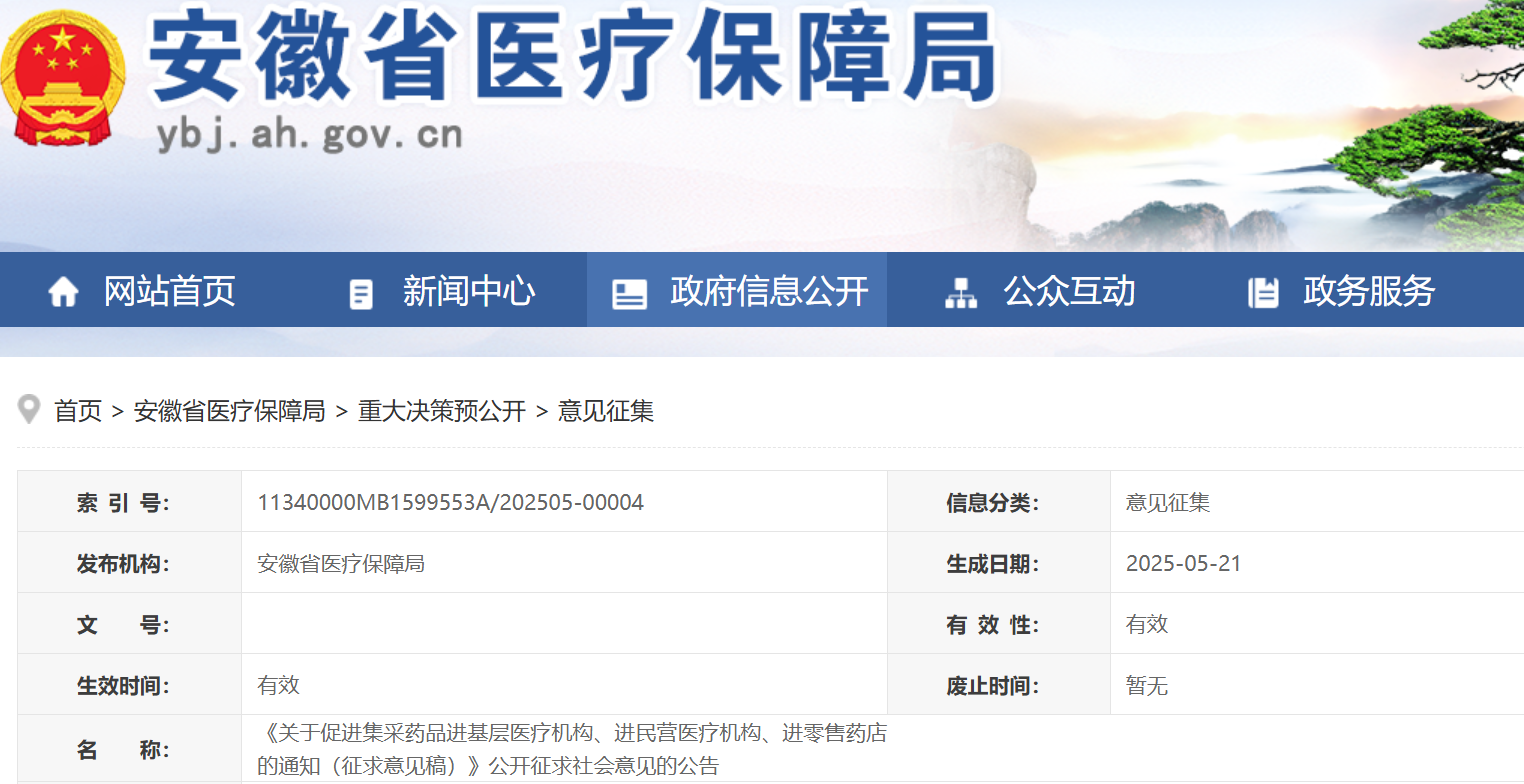The height and width of the screenshot is (784, 1524).
Task: Click the ybj.ah.gov.cn domain text
Action: pyautogui.click(x=309, y=135)
